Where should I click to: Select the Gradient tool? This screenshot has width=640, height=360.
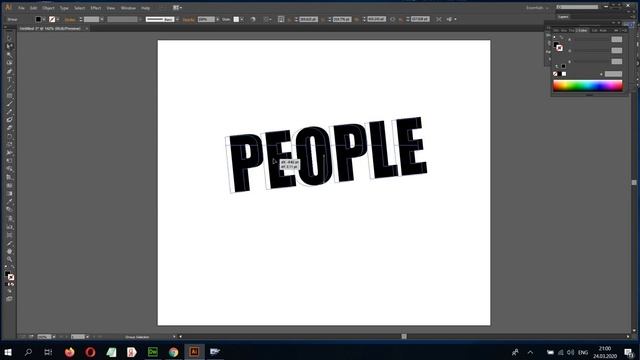pos(9,193)
